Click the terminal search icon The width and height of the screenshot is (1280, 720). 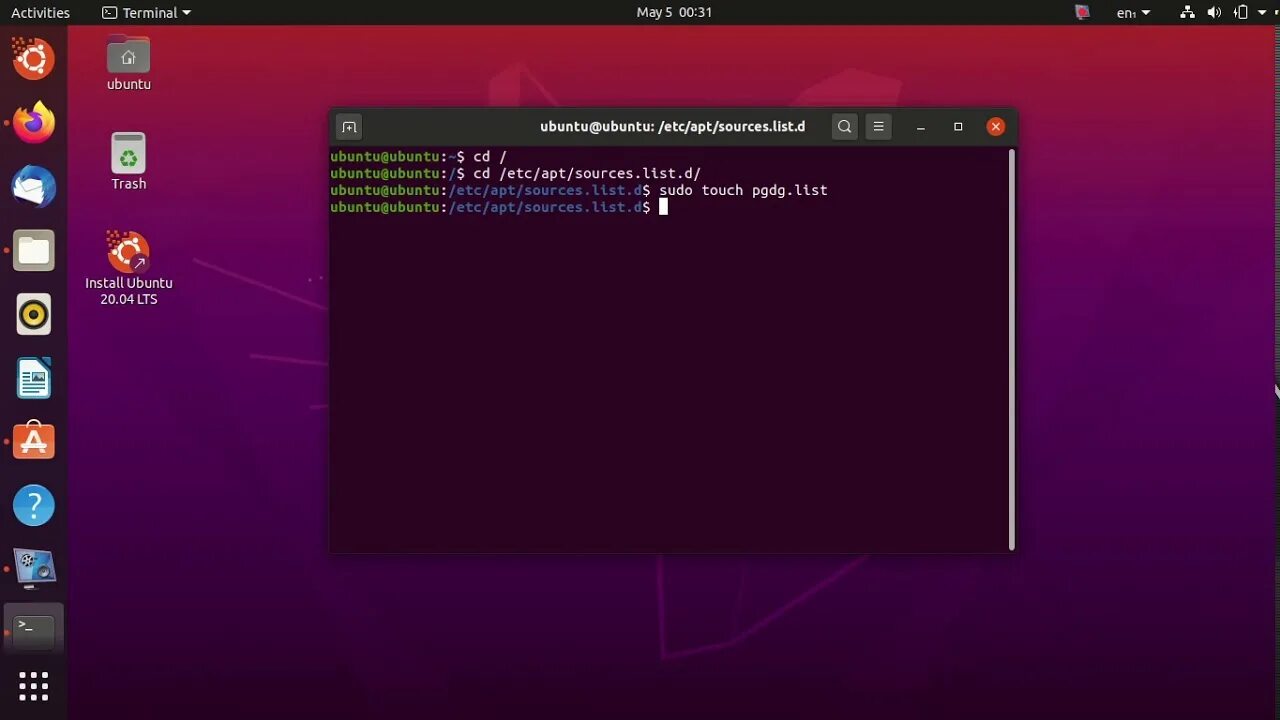[x=845, y=127]
